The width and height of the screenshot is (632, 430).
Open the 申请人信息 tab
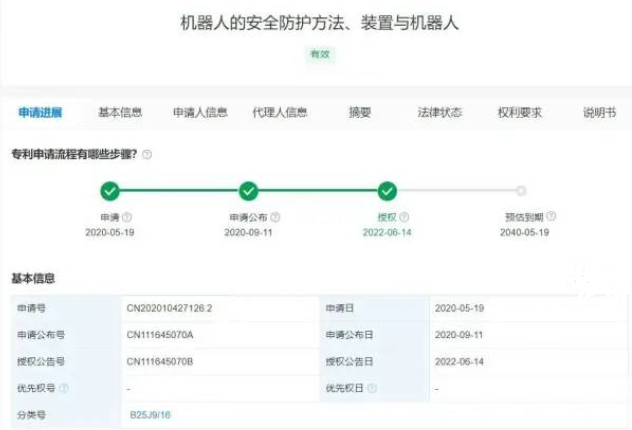200,113
